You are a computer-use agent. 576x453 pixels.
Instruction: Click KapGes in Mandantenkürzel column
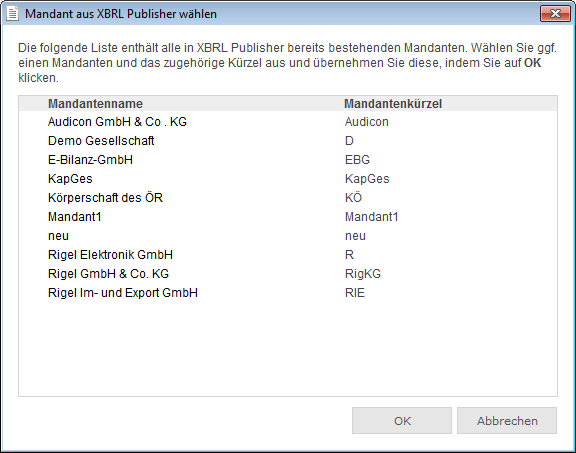click(367, 179)
